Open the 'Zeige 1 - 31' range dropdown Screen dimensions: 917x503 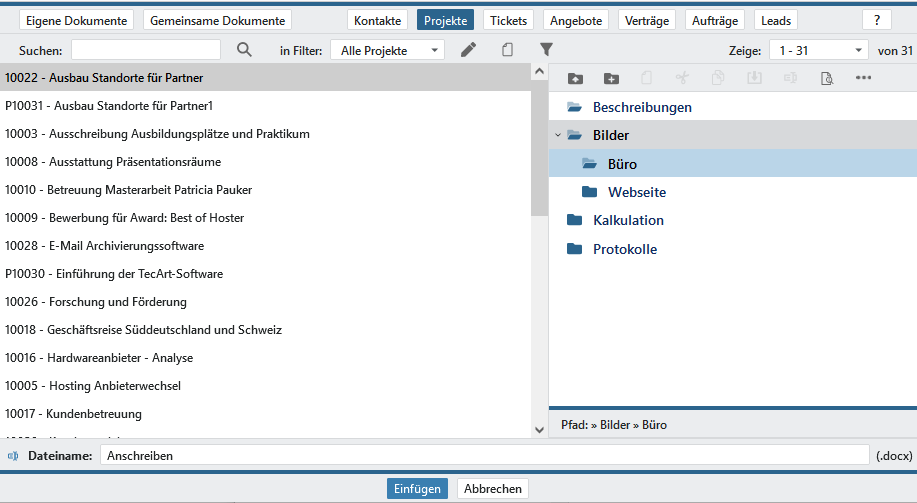818,50
